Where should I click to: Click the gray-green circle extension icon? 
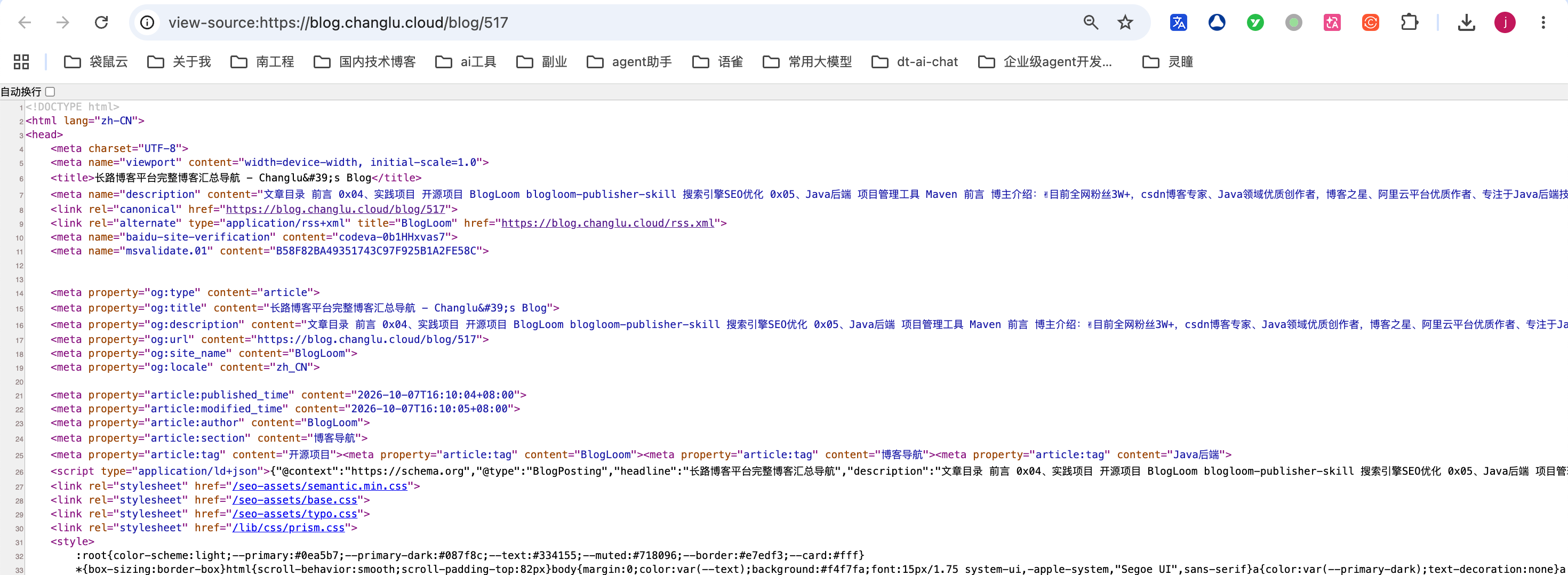(1293, 22)
